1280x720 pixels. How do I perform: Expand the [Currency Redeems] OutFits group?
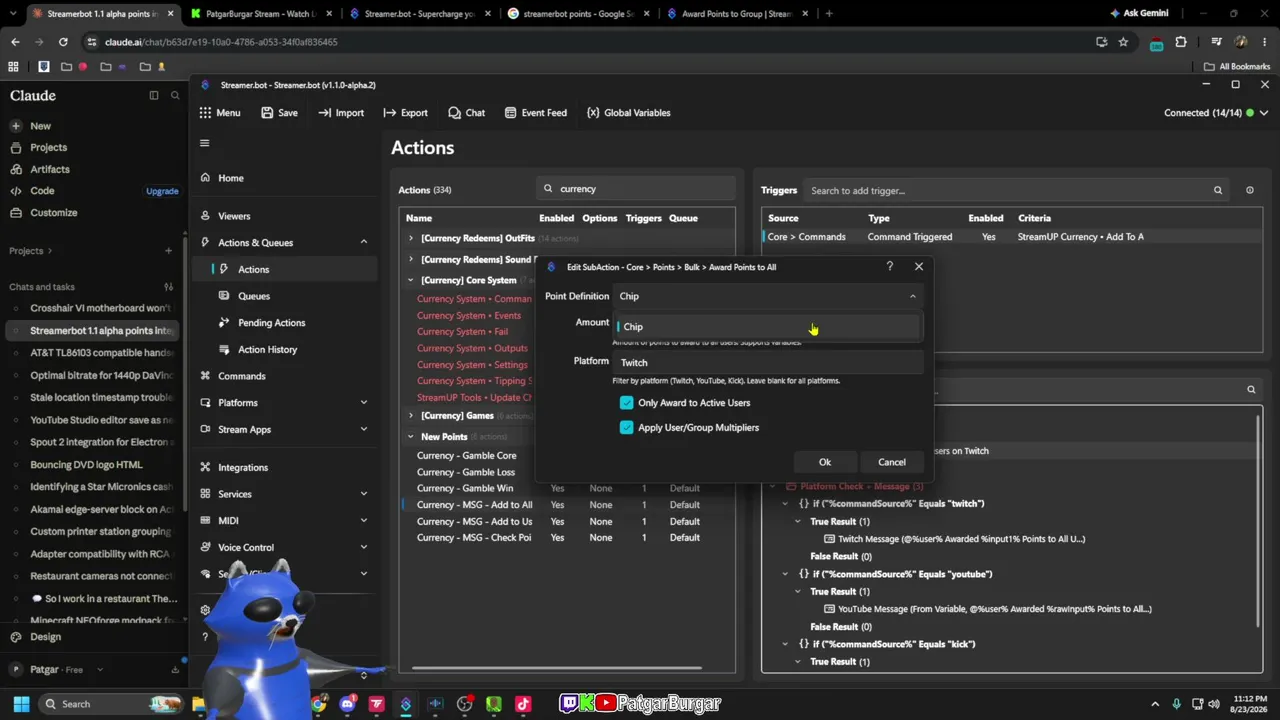(x=410, y=239)
